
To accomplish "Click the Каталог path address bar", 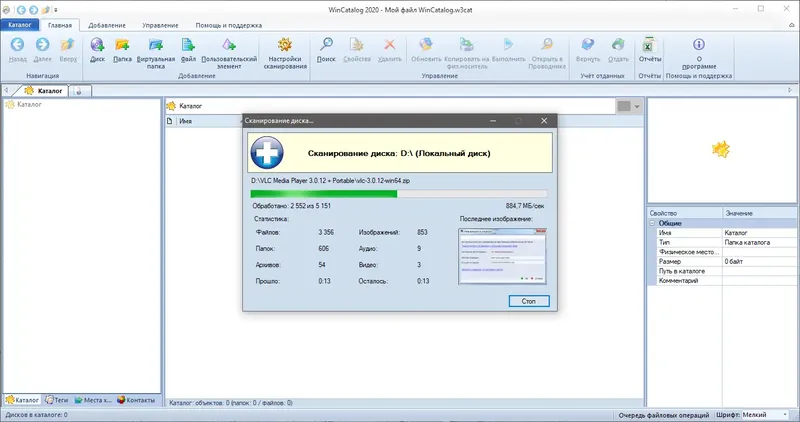I will [x=390, y=106].
